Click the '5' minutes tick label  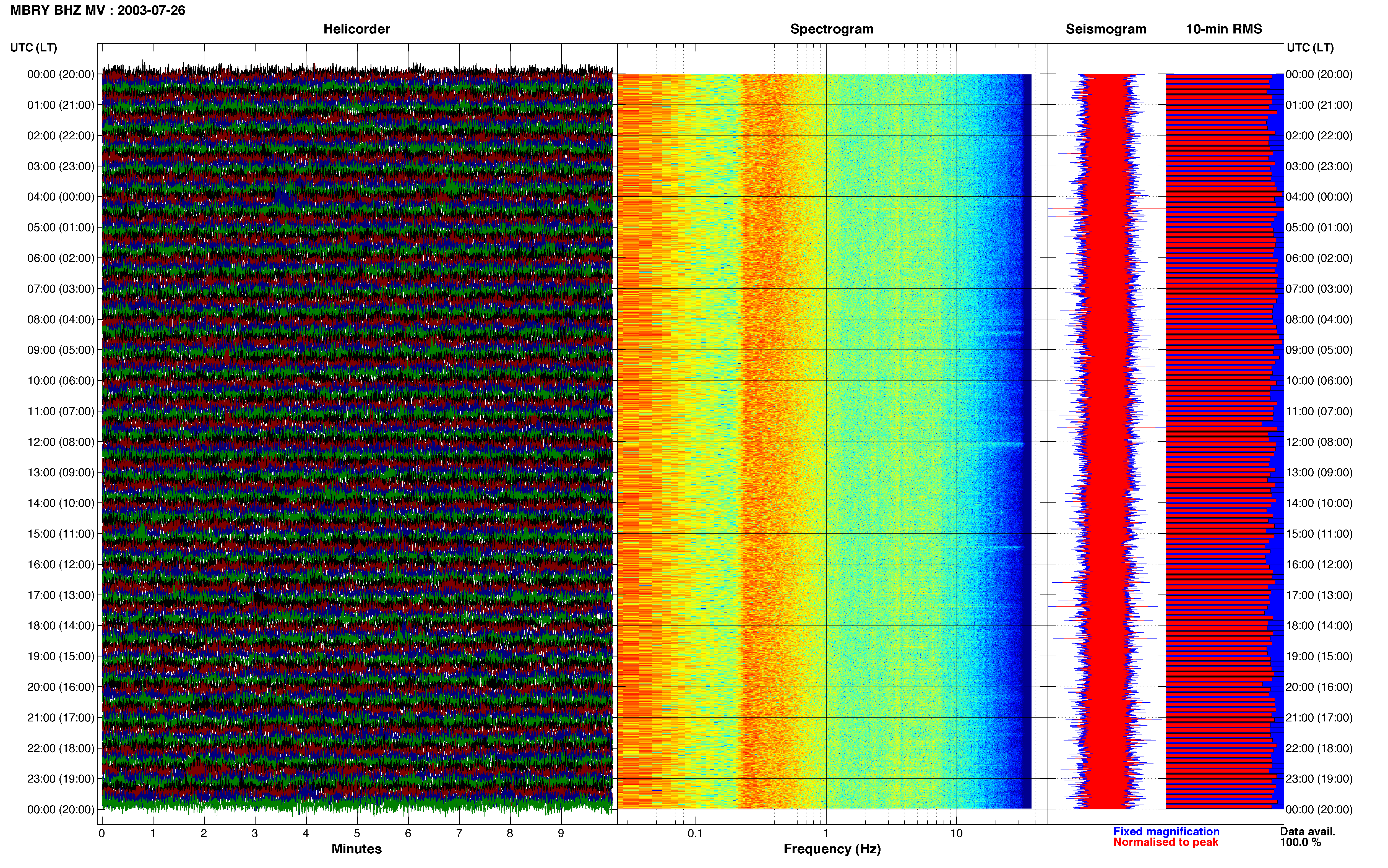(x=357, y=833)
